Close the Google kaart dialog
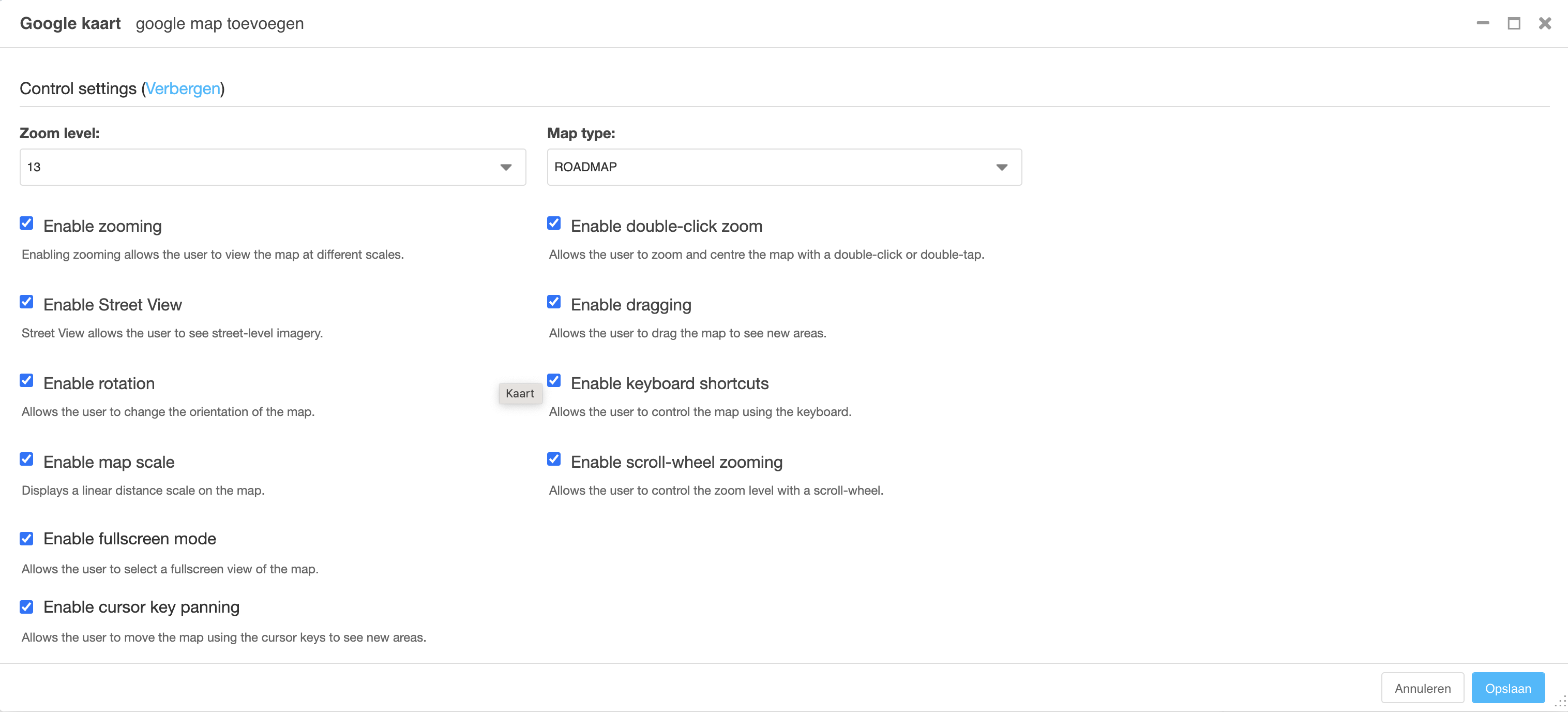The image size is (1568, 712). point(1544,23)
